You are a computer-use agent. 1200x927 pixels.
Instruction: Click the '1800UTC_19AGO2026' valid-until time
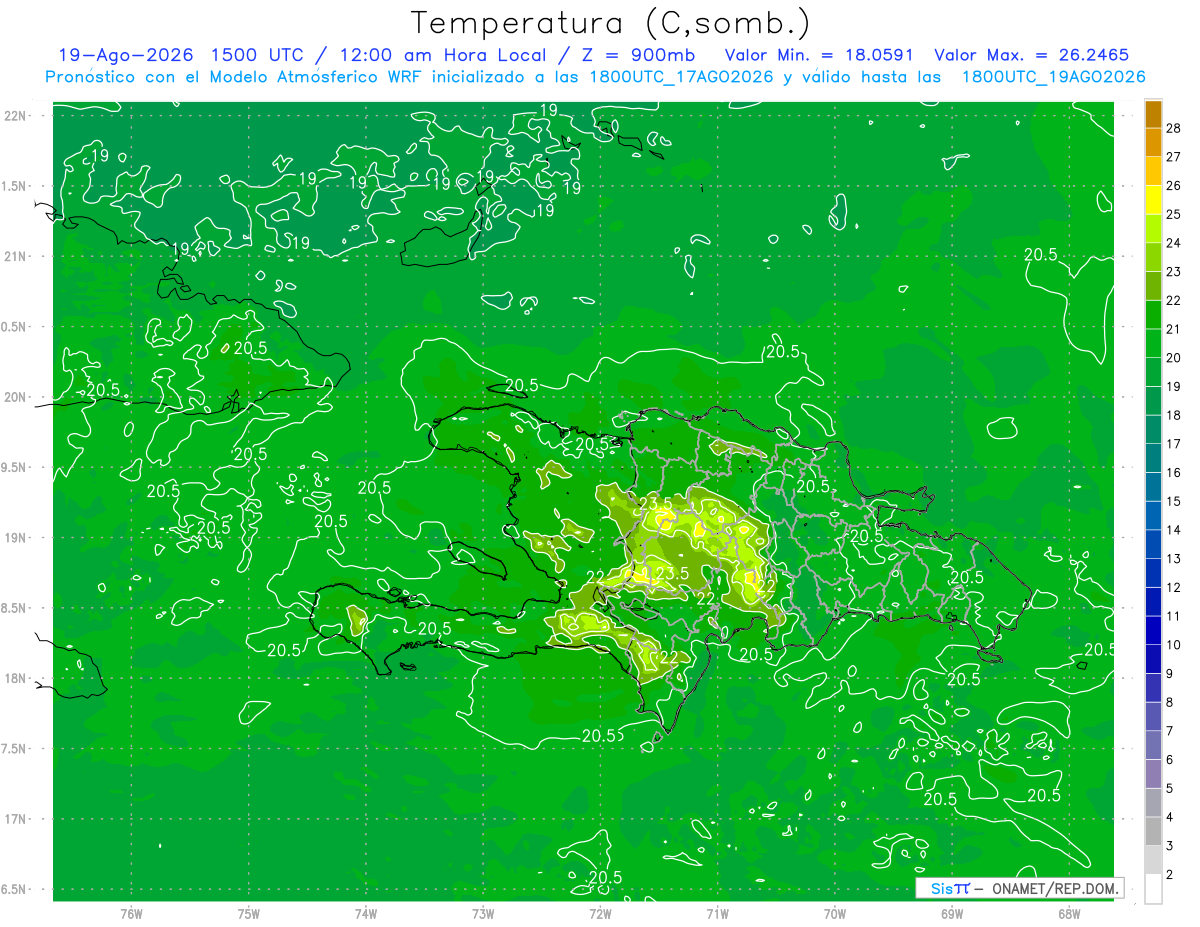1053,77
